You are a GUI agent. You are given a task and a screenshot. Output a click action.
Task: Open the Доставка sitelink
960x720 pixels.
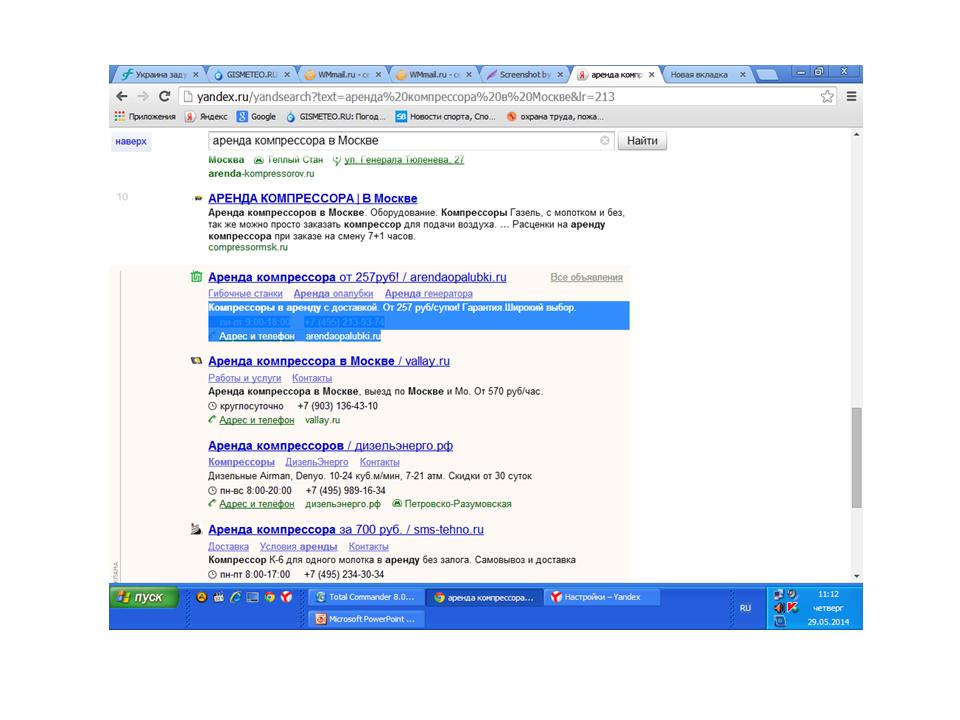coord(228,547)
